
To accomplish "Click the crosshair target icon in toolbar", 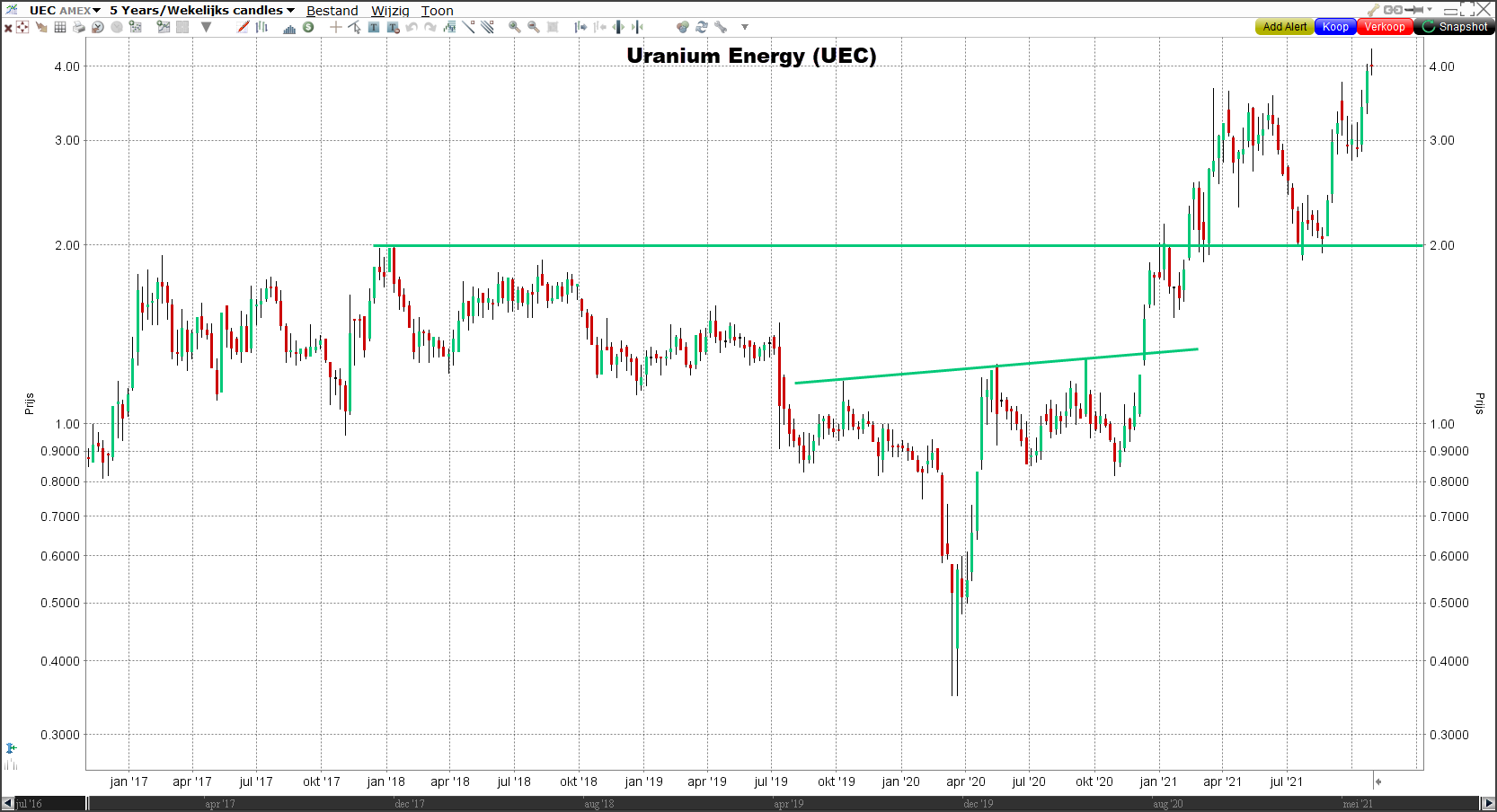I will pyautogui.click(x=22, y=27).
